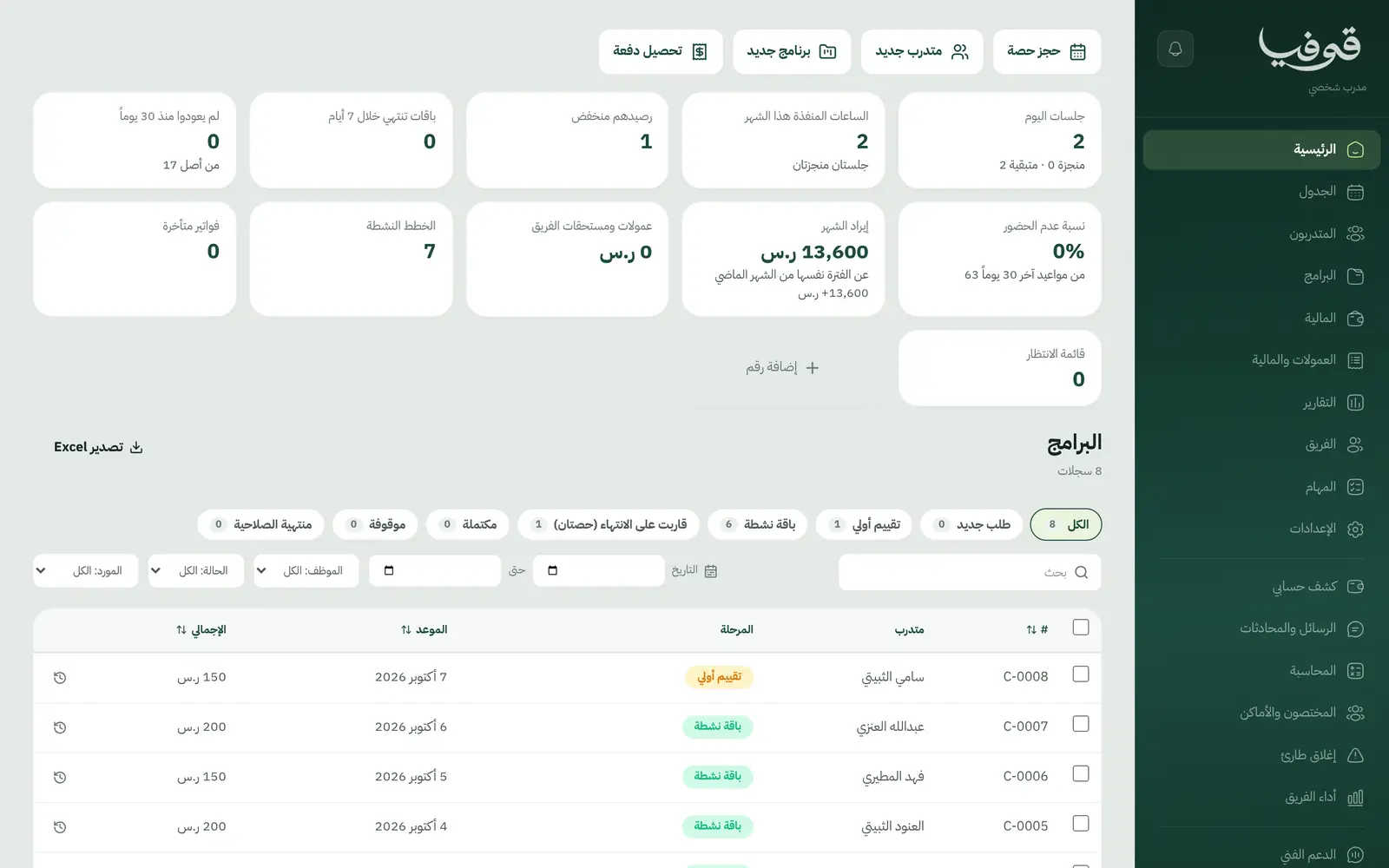Click the wallet icon for المالية
Image resolution: width=1389 pixels, height=868 pixels.
[1355, 319]
